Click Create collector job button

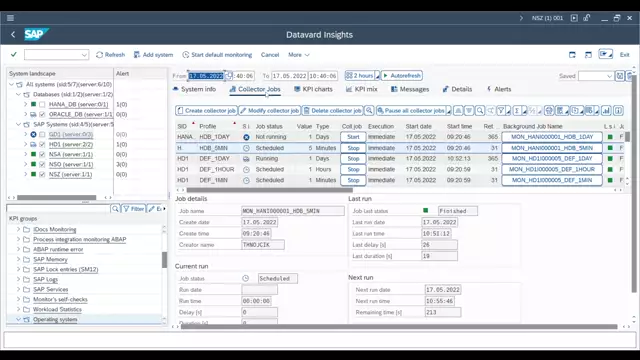coord(207,111)
